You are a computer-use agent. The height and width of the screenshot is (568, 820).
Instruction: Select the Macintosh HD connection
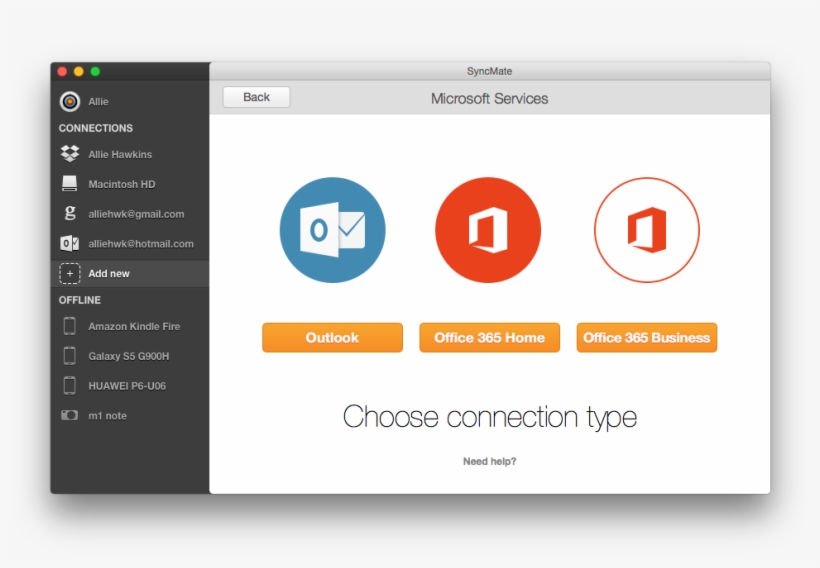click(x=130, y=184)
